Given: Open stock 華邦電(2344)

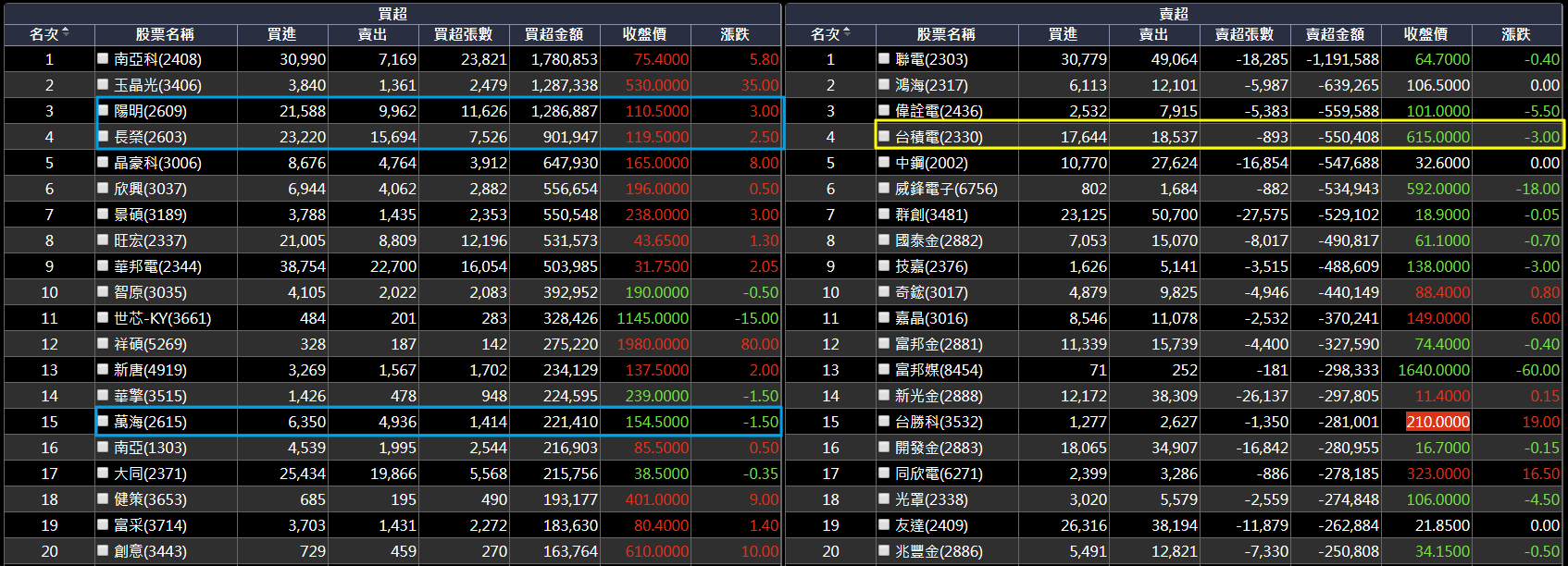Looking at the screenshot, I should (x=157, y=266).
